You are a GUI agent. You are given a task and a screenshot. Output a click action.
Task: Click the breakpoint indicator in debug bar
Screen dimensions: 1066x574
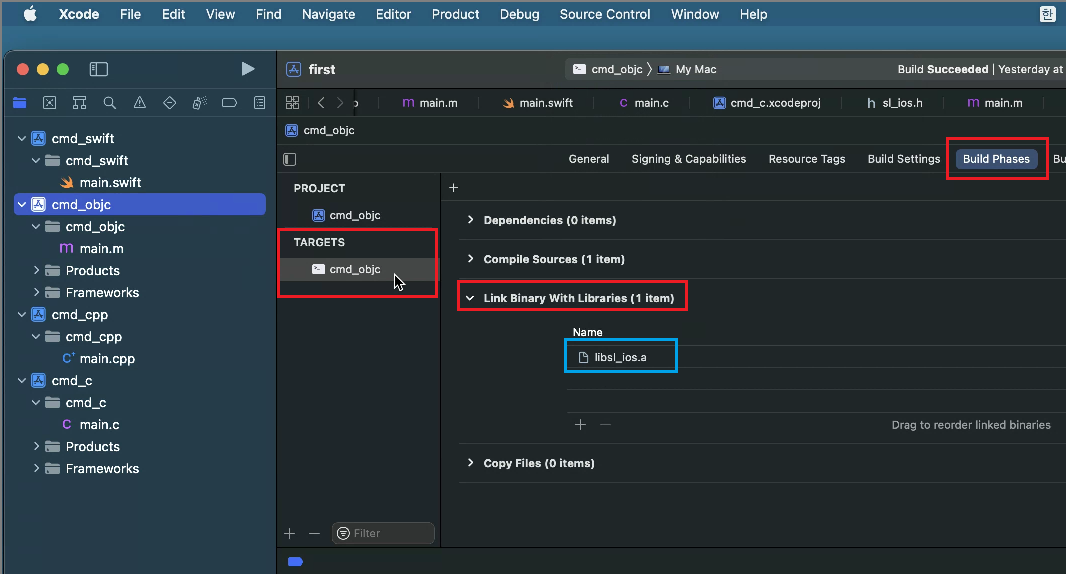click(295, 562)
